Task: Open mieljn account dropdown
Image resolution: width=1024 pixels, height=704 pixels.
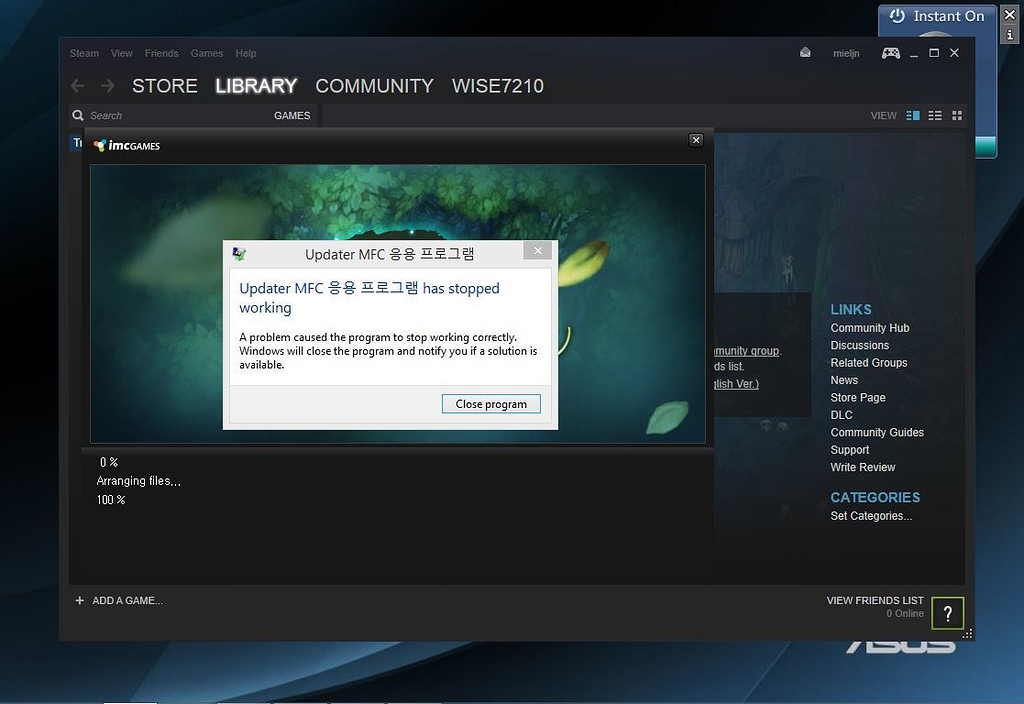Action: tap(846, 54)
